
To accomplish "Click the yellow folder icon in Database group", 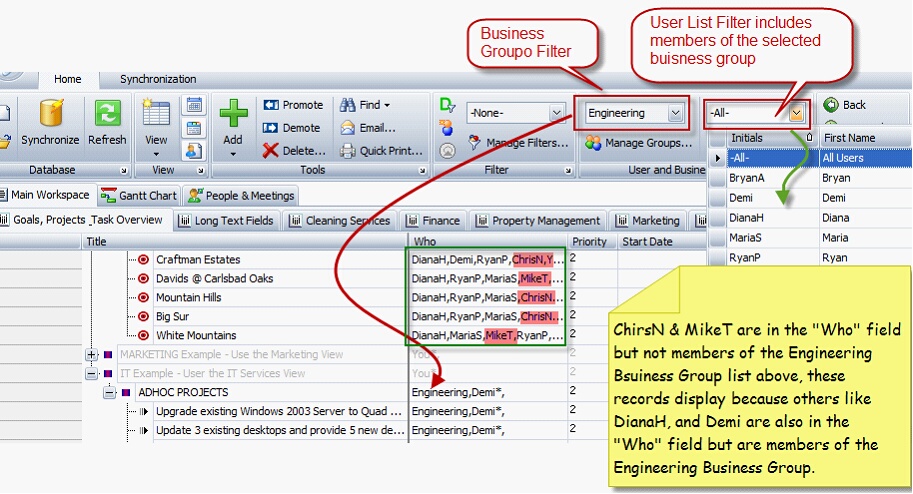I will tap(5, 140).
